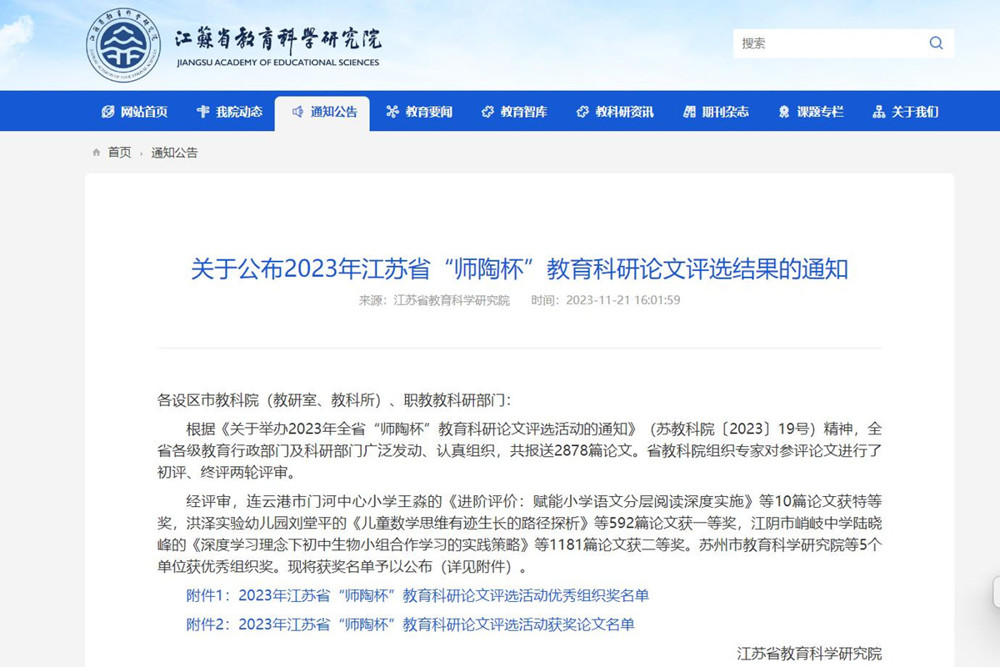This screenshot has width=1000, height=667.
Task: Click the 课题专栏 nav icon
Action: click(x=784, y=112)
